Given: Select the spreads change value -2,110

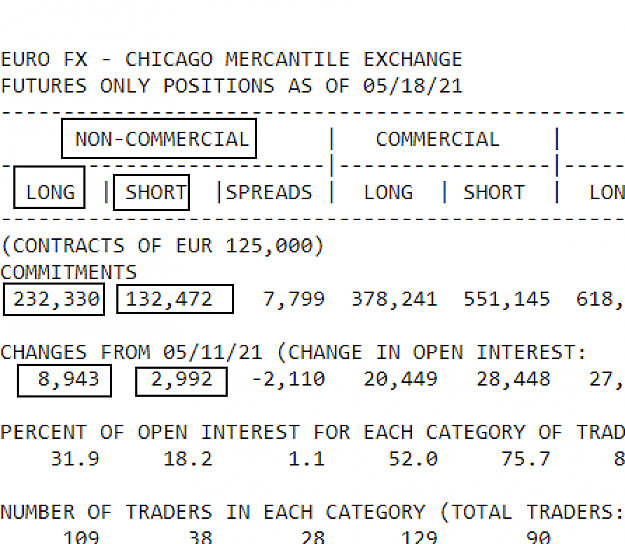Looking at the screenshot, I should click(x=289, y=379).
